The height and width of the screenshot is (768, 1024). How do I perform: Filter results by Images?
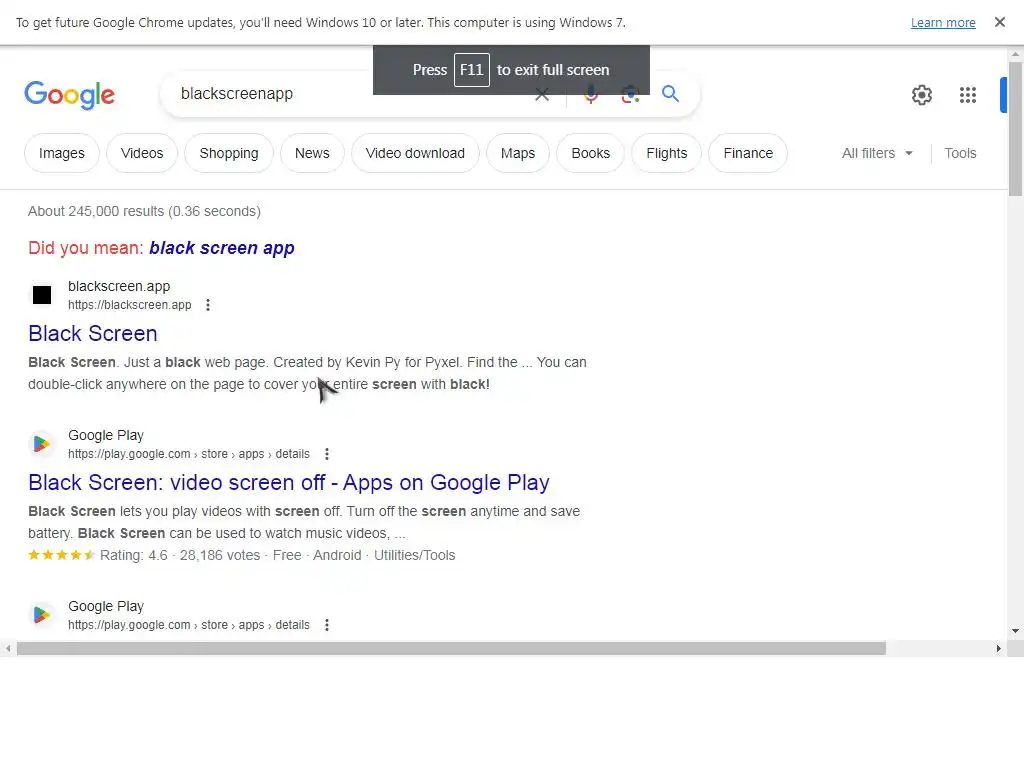click(61, 153)
